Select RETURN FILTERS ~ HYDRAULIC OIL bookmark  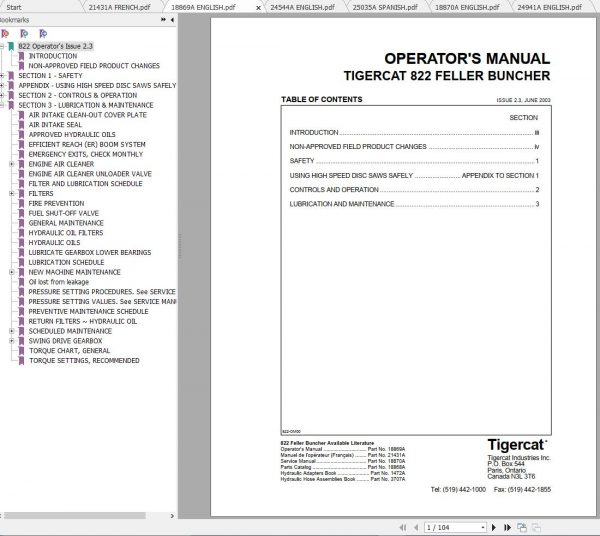point(83,321)
